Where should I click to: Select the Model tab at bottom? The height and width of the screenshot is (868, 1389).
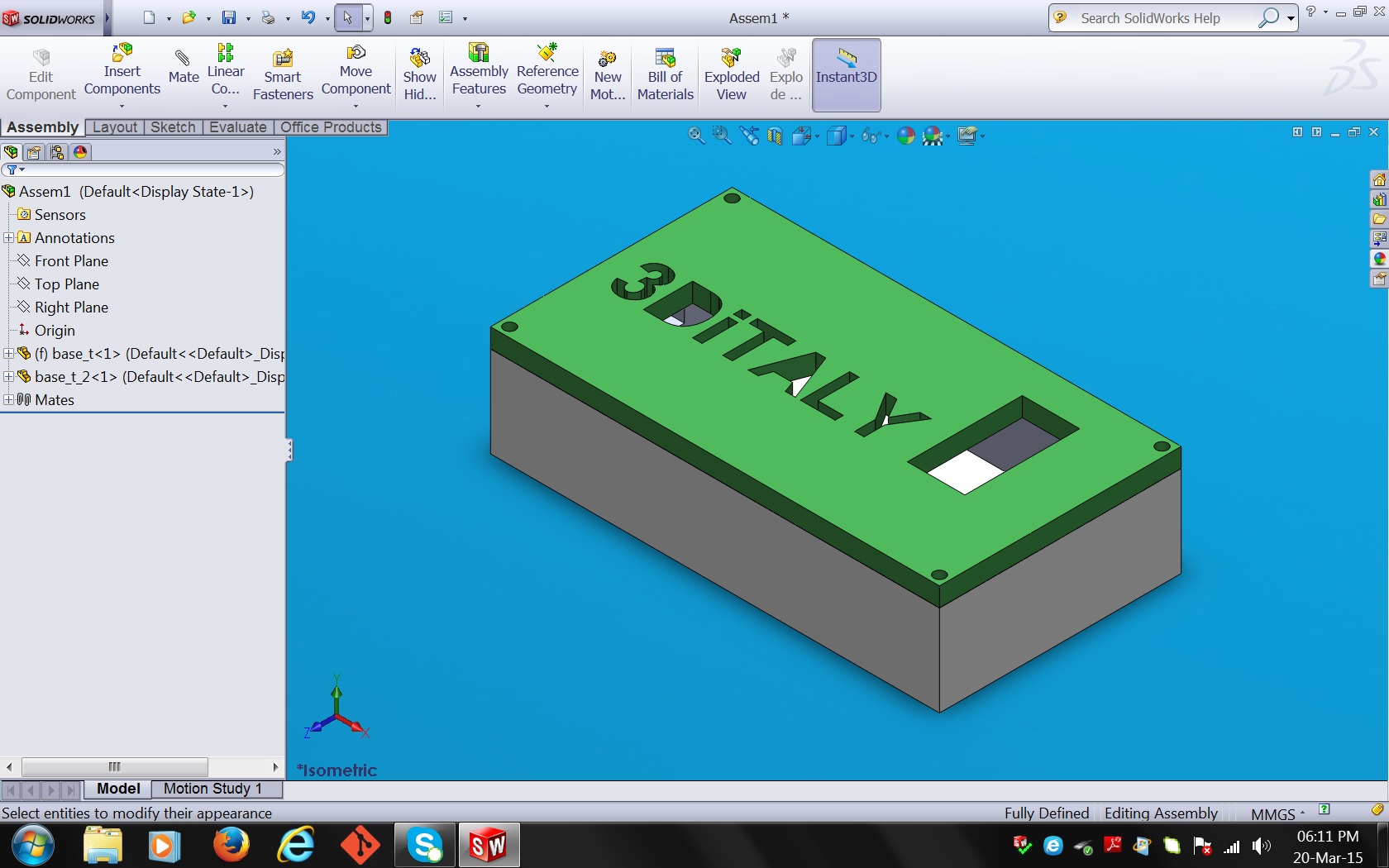pyautogui.click(x=118, y=789)
